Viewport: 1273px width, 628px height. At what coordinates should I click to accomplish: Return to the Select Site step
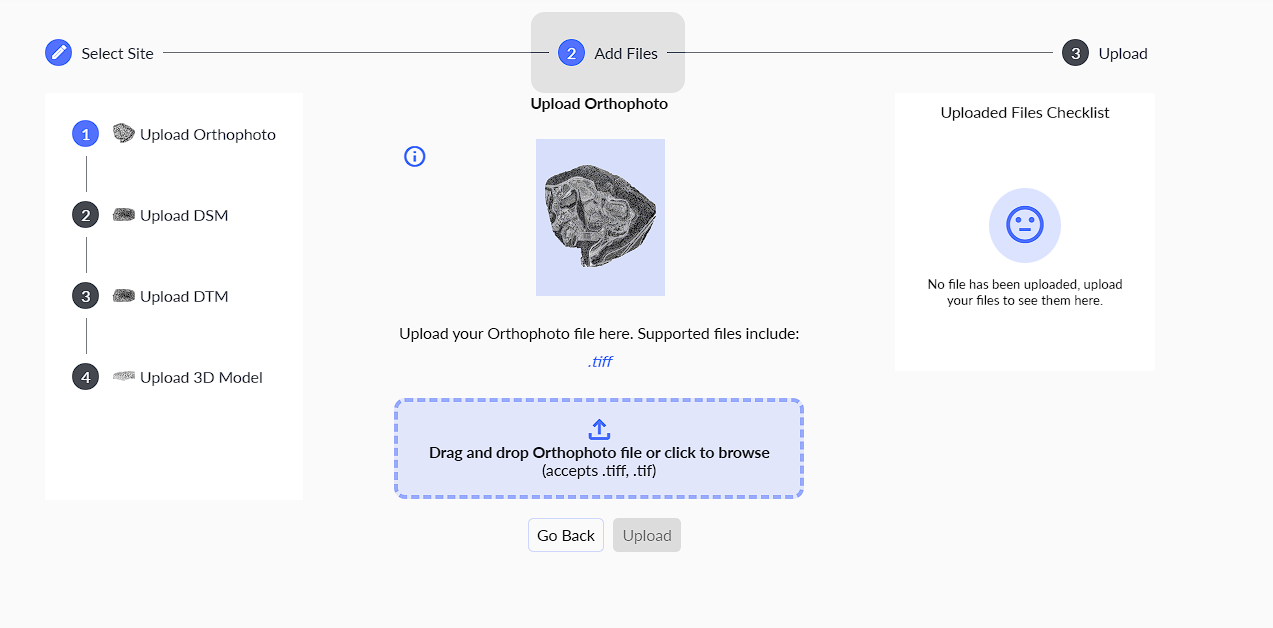pos(100,53)
